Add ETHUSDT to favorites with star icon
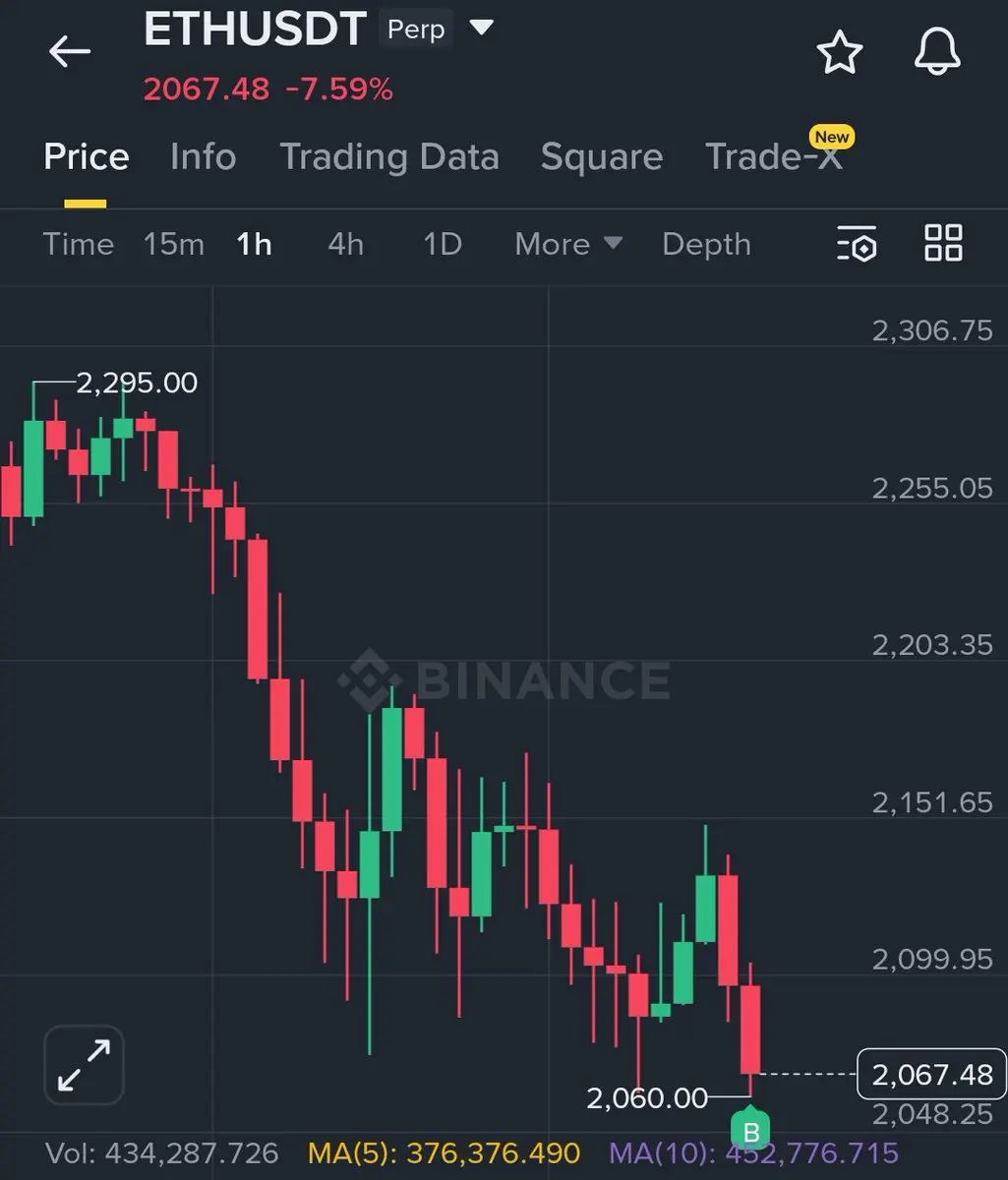This screenshot has width=1008, height=1180. [840, 53]
